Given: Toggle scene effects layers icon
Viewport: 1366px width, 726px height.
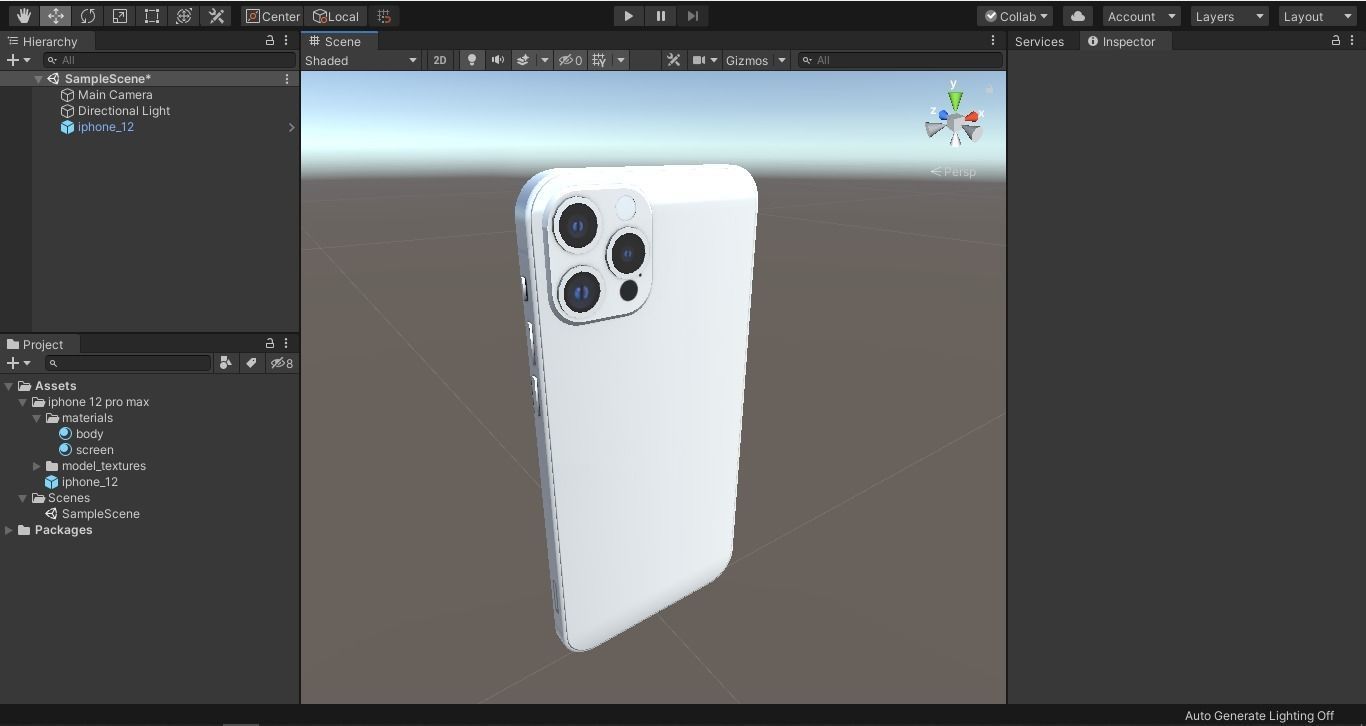Looking at the screenshot, I should click(522, 60).
